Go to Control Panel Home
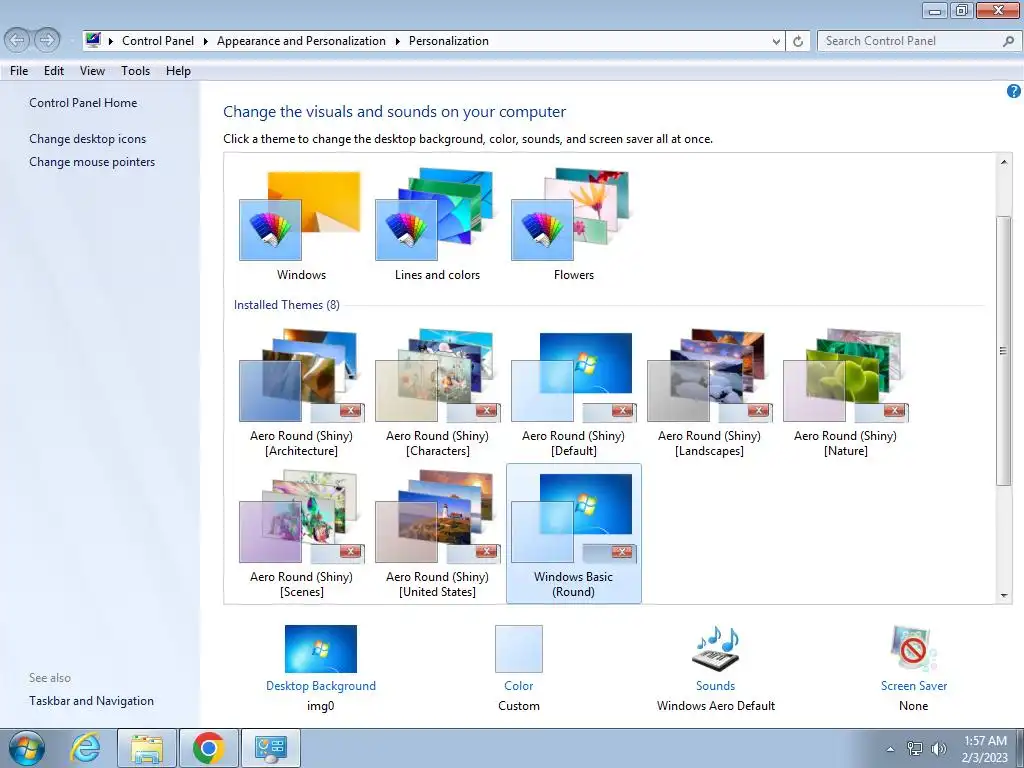Viewport: 1024px width, 768px height. [83, 103]
